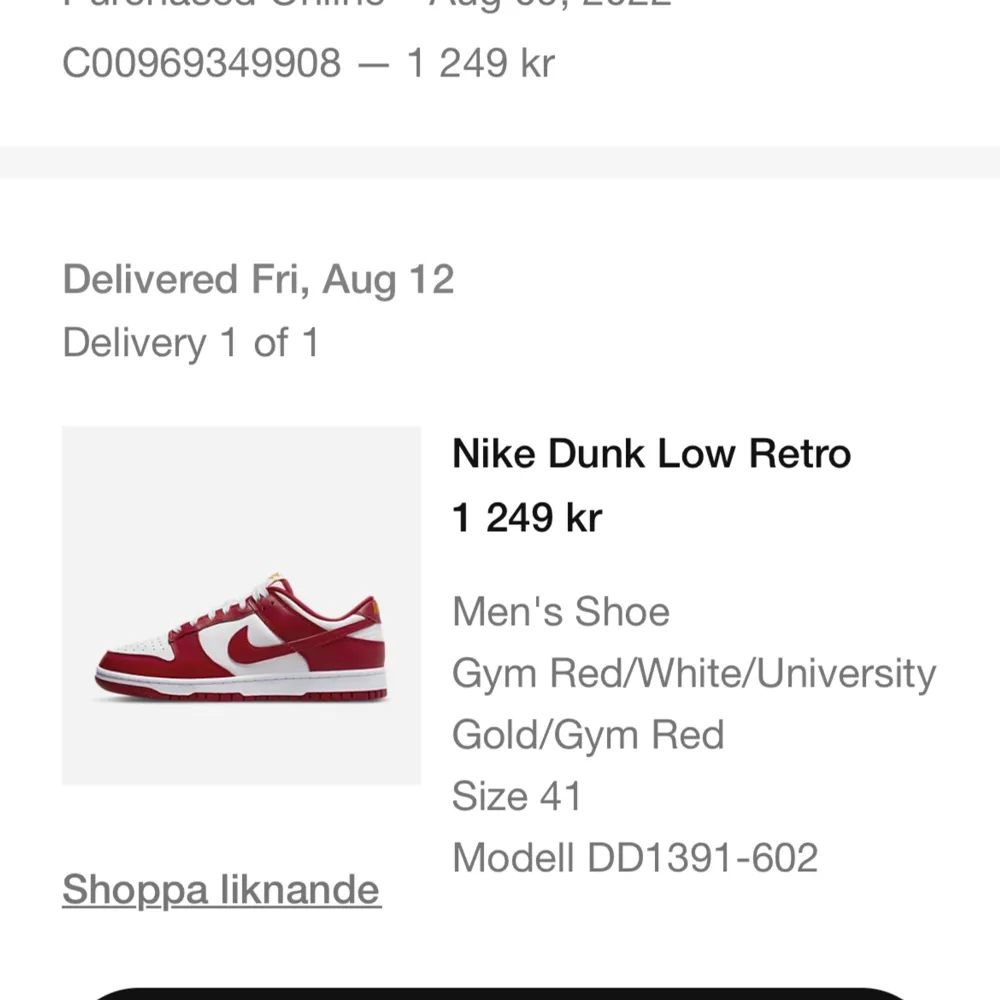
Task: Click the gray divider band between sections
Action: (500, 160)
